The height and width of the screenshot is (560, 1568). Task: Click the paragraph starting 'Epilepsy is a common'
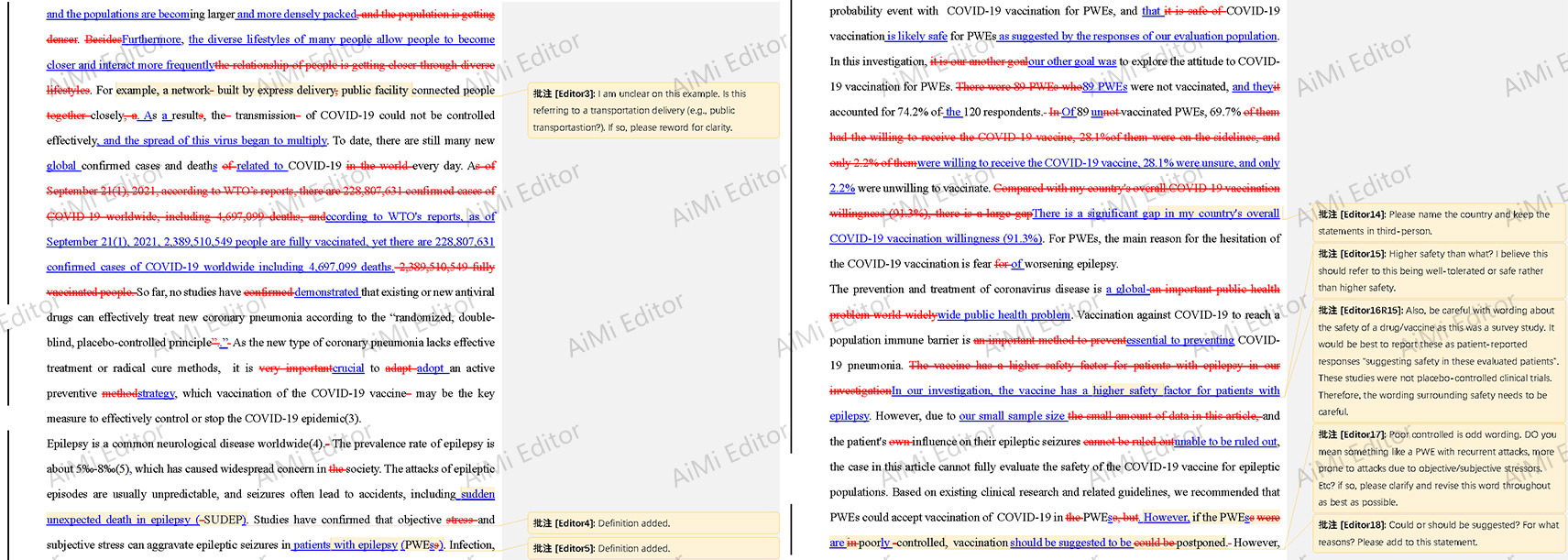coord(270,444)
